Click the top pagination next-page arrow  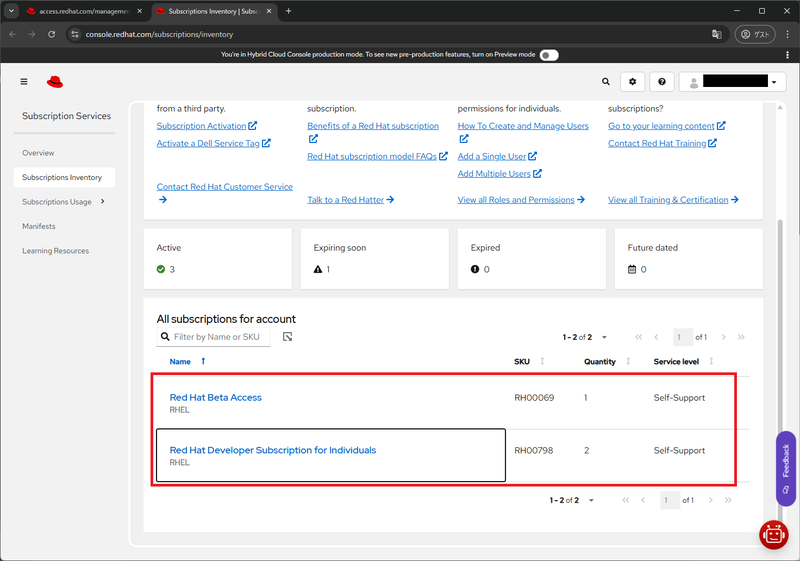723,337
